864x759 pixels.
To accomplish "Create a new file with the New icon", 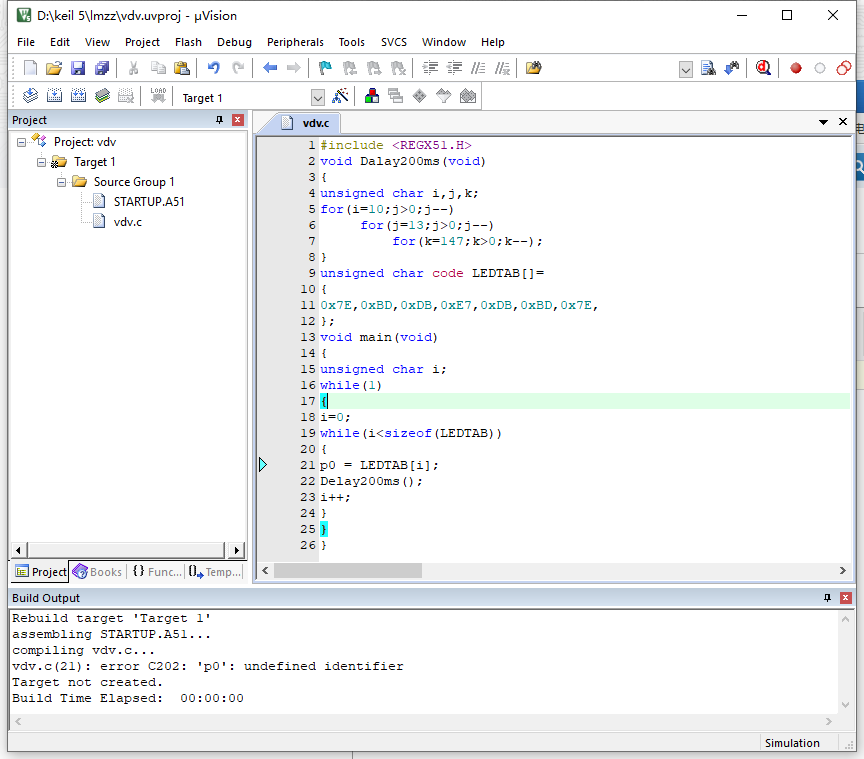I will [30, 68].
